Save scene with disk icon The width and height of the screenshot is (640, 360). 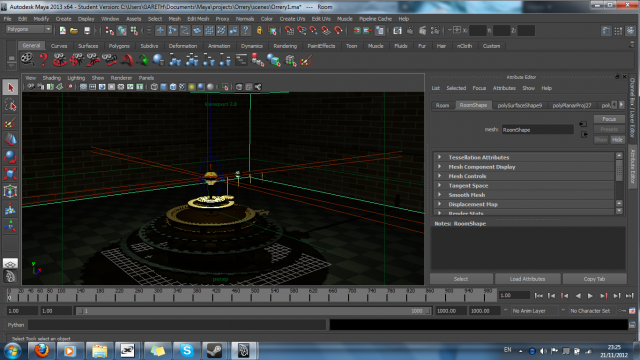87,31
